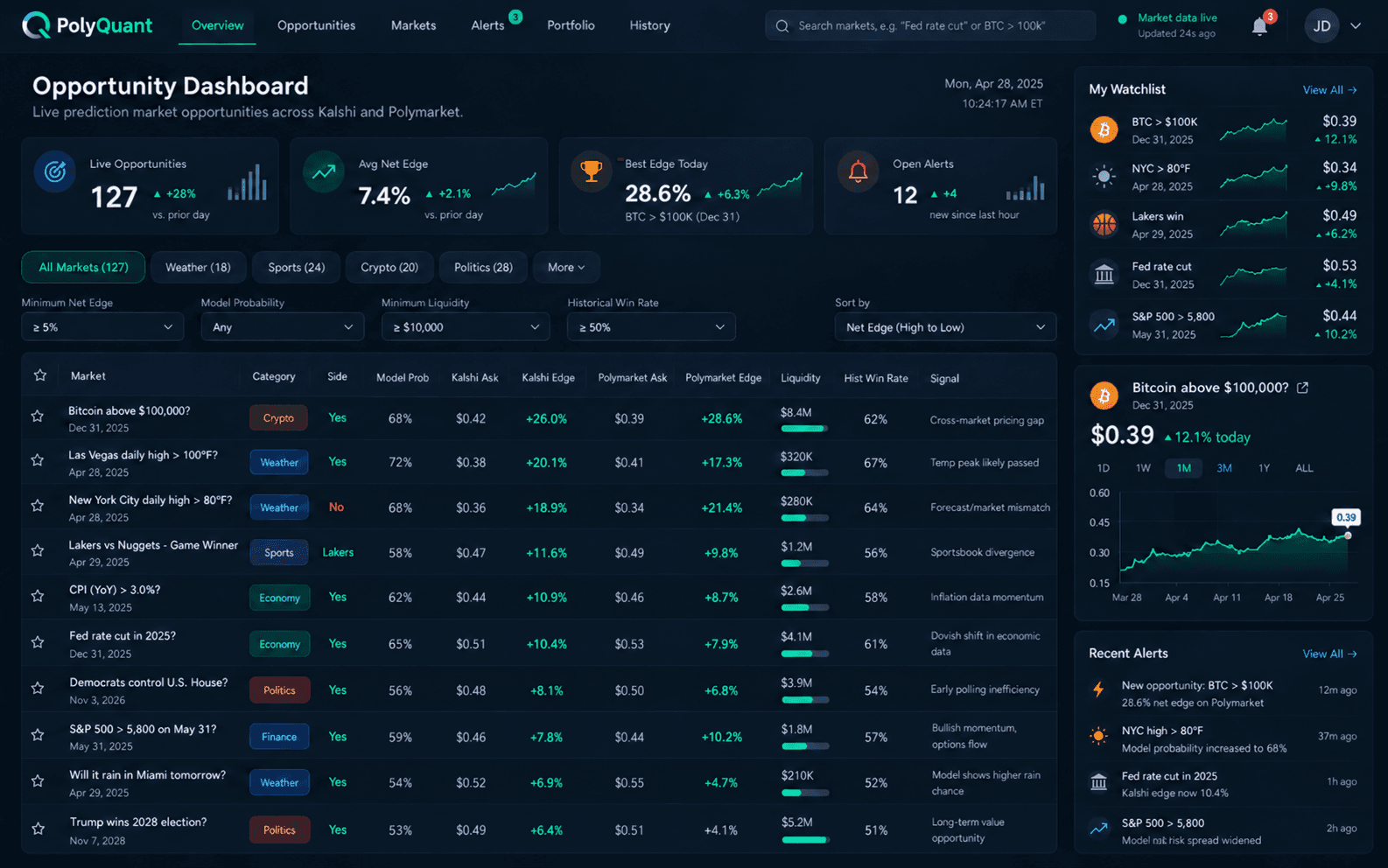1388x868 pixels.
Task: Select the Crypto (20) filter chip
Action: 389,268
